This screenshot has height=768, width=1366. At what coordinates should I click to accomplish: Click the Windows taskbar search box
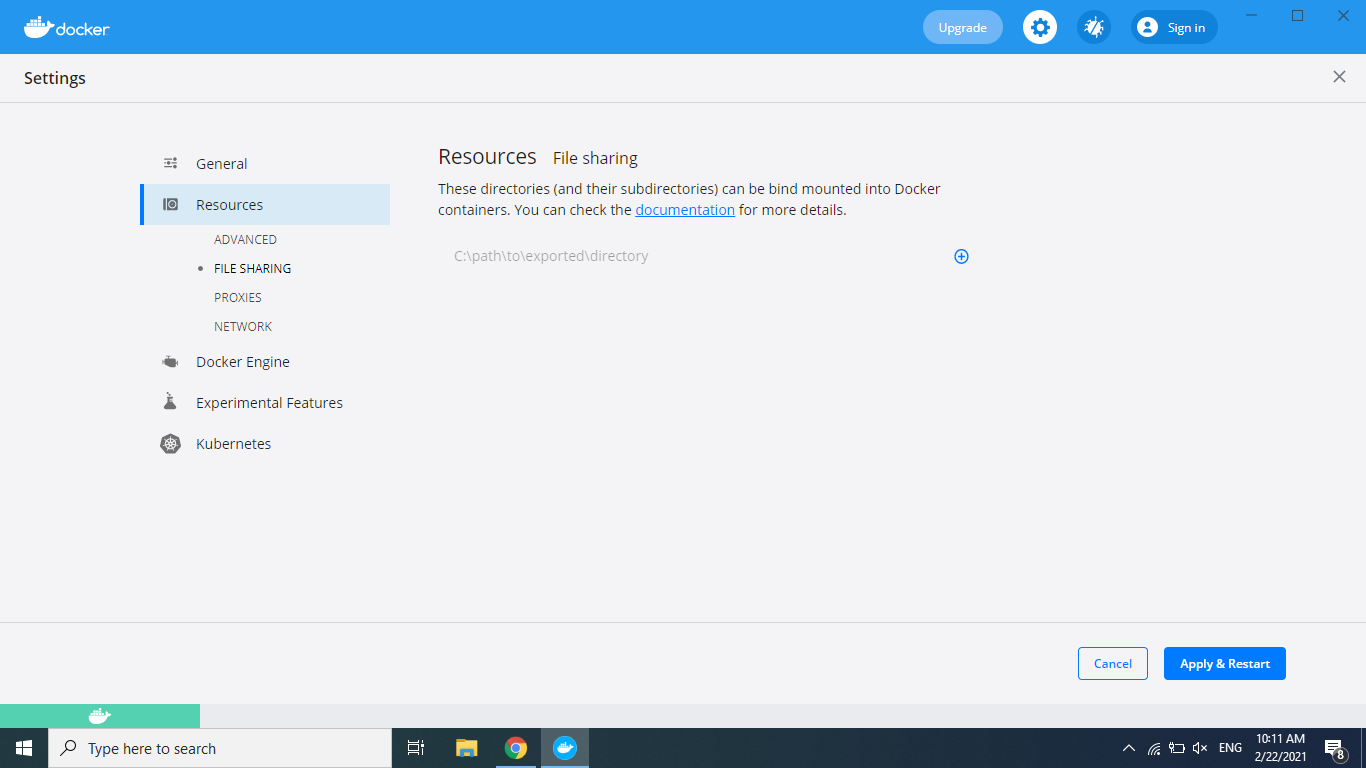(220, 748)
